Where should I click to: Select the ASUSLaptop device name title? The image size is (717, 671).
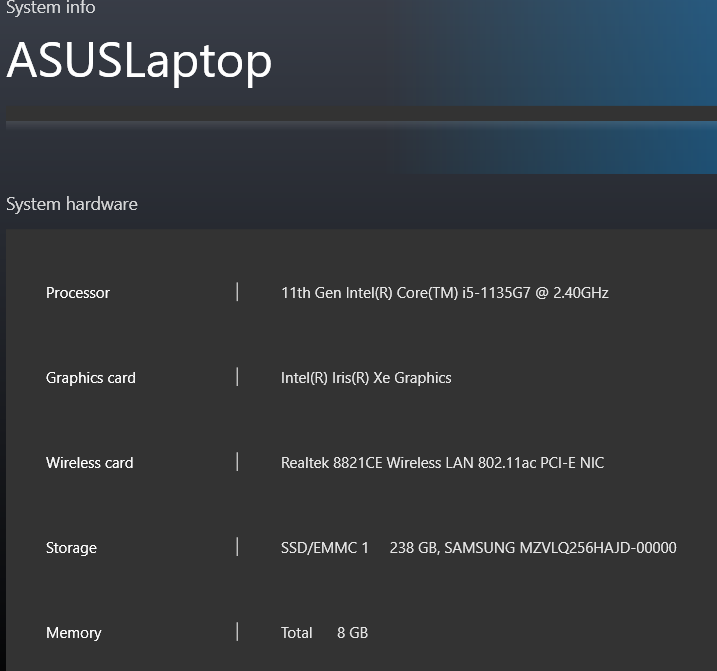139,61
